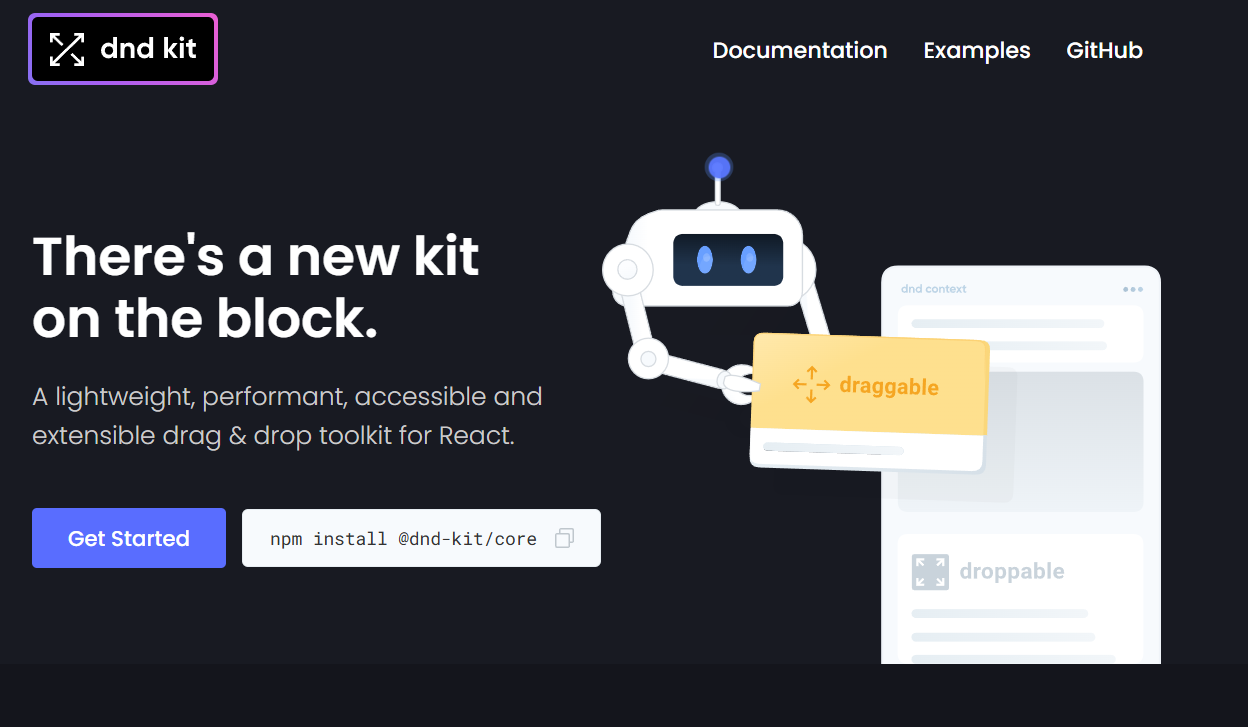Click the draggable move-arrows icon
The width and height of the screenshot is (1248, 727).
811,385
